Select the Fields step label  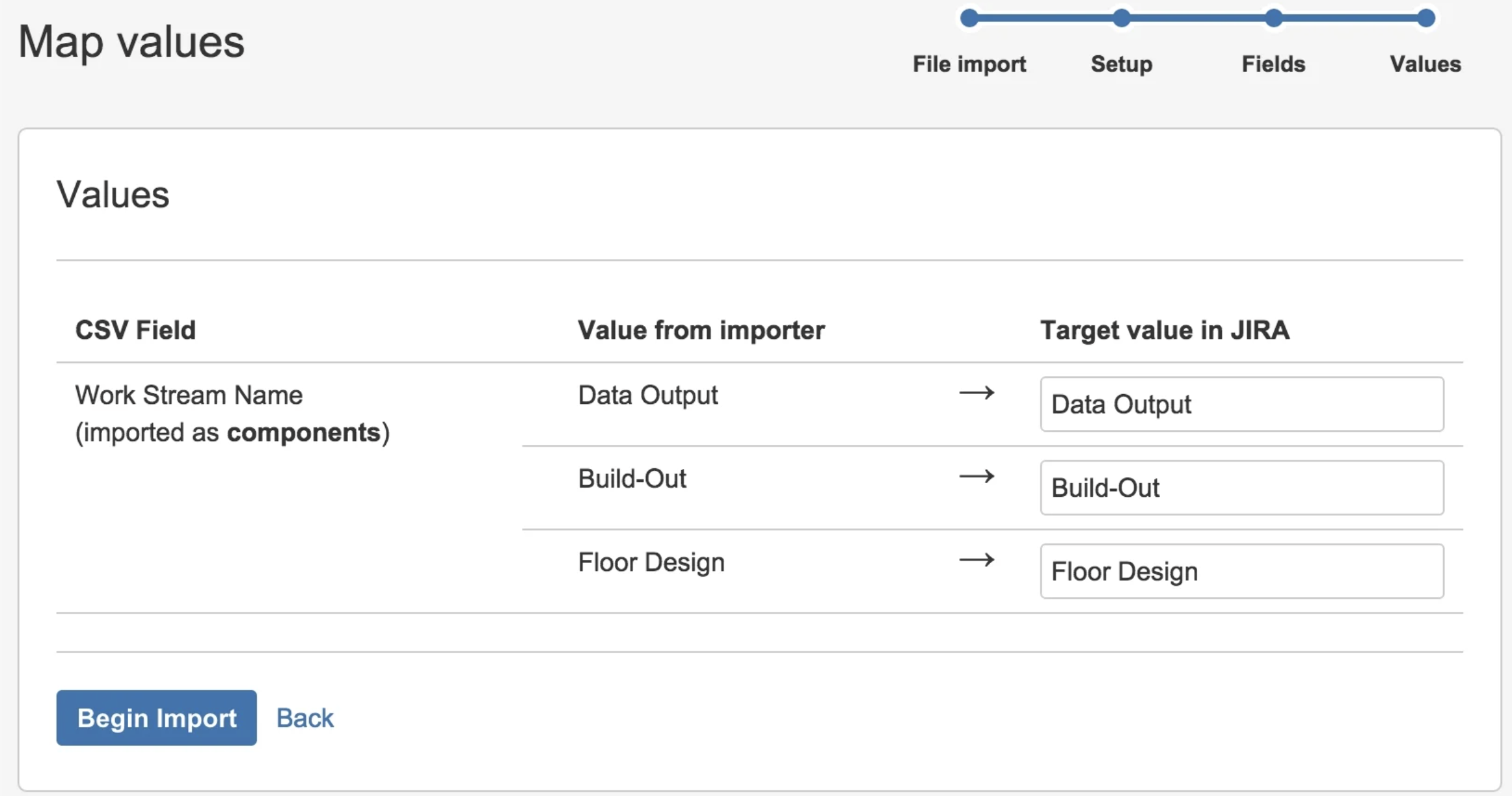[1273, 64]
